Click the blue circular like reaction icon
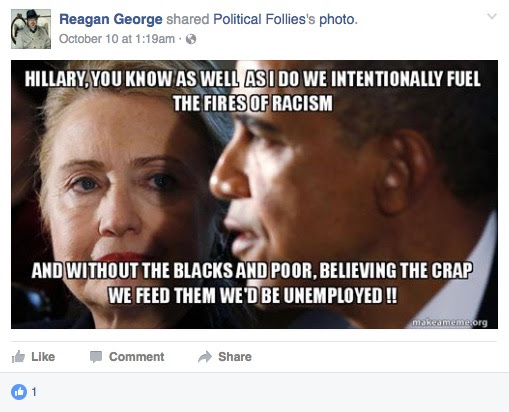Viewport: 509px width, 412px height. pyautogui.click(x=19, y=392)
